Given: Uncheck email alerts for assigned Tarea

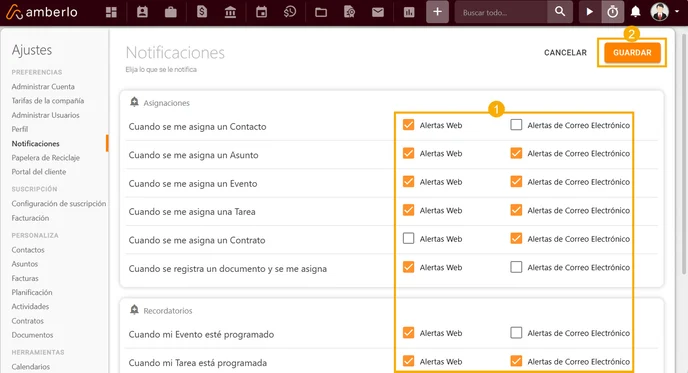Looking at the screenshot, I should pos(516,210).
